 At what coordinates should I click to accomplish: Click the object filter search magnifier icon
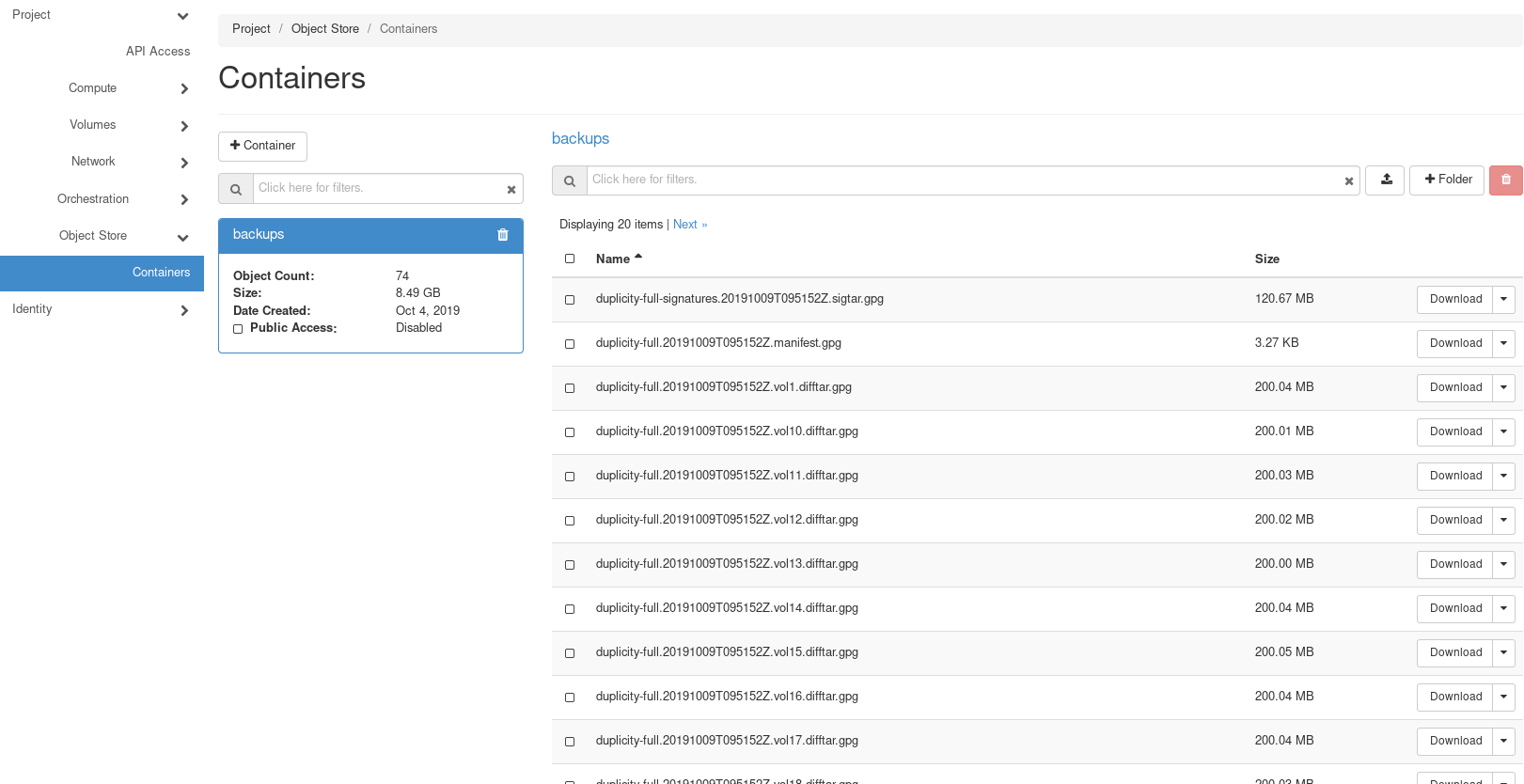click(x=569, y=180)
